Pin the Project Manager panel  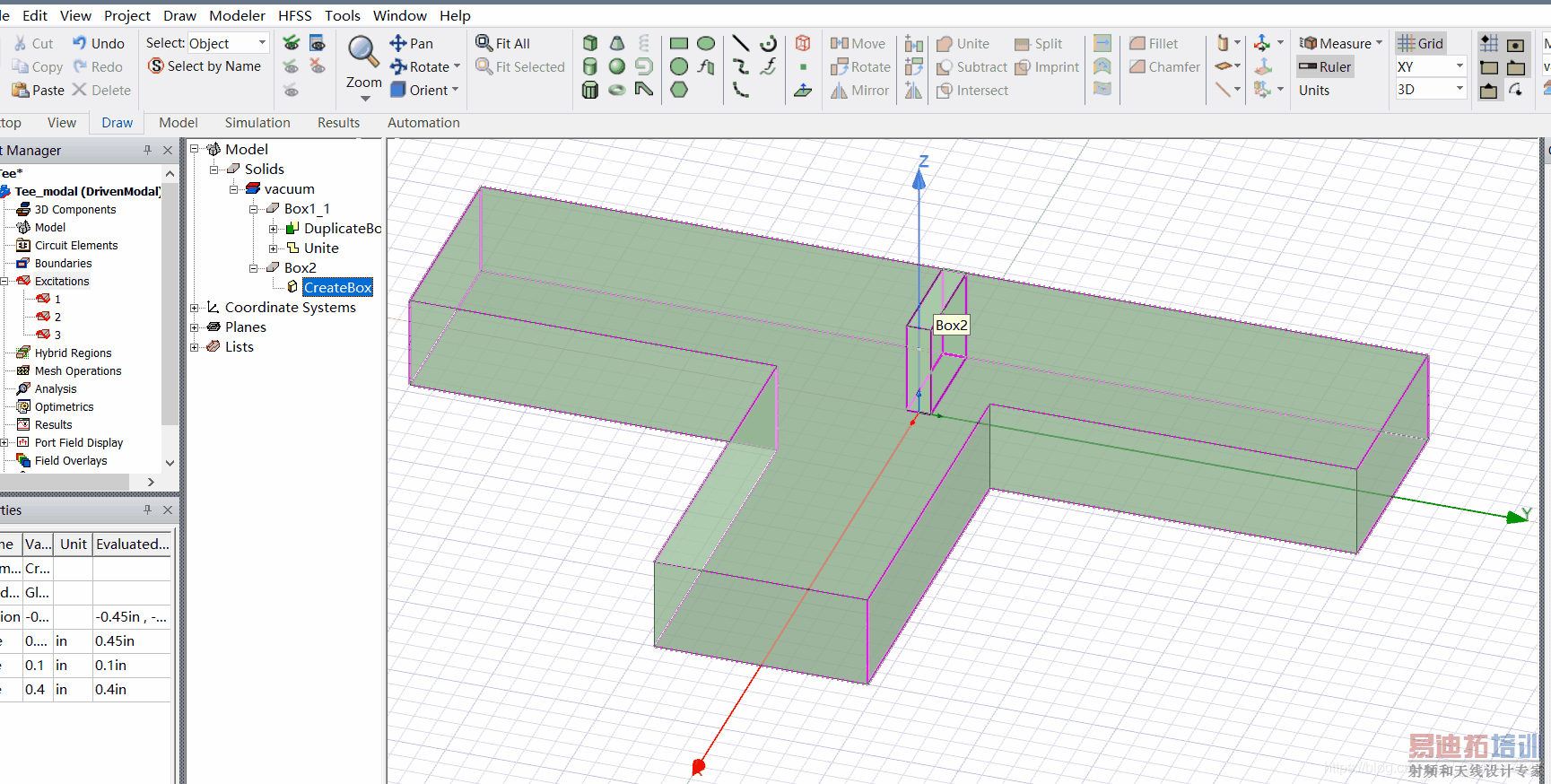tap(147, 151)
